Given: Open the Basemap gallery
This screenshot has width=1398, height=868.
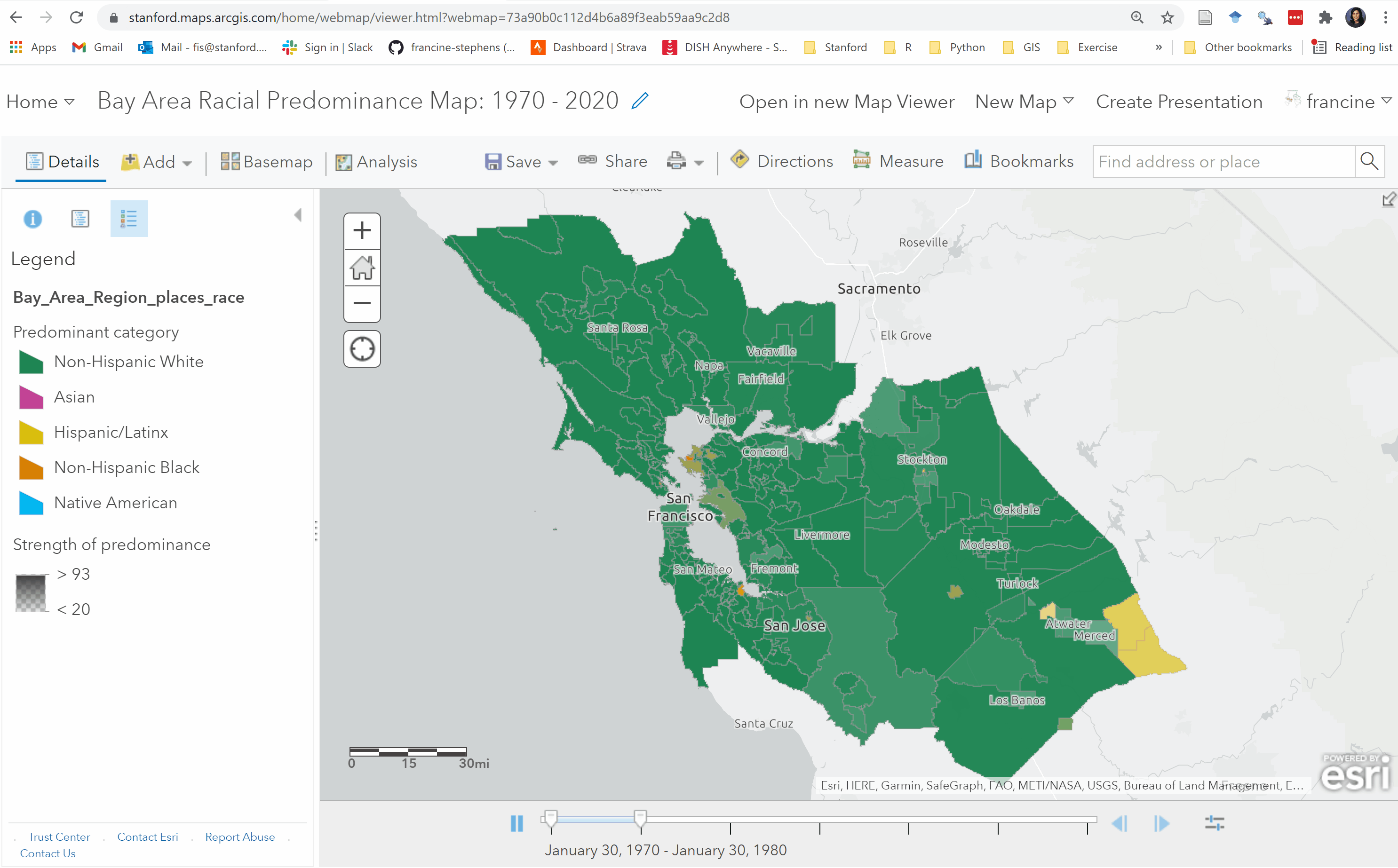Looking at the screenshot, I should 266,162.
